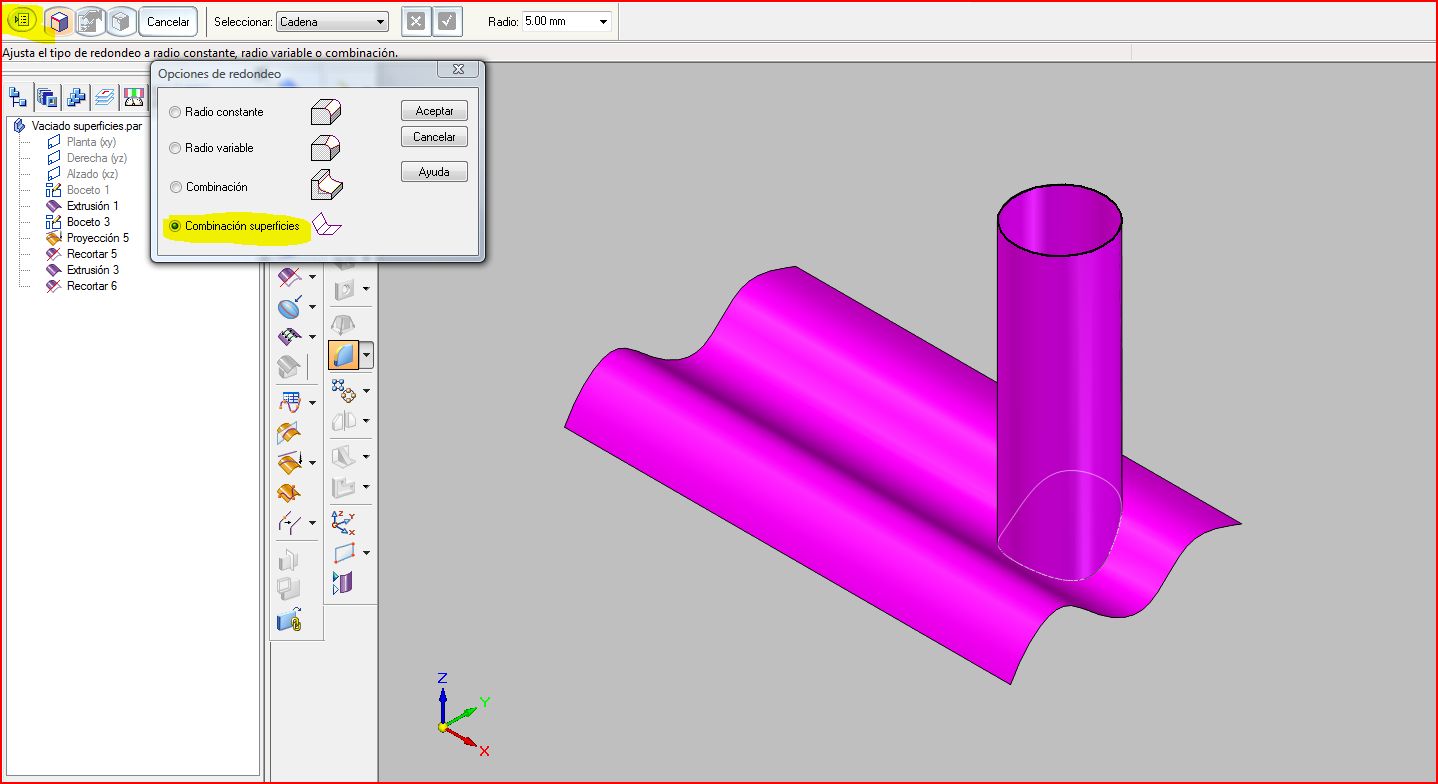The width and height of the screenshot is (1438, 784).
Task: Select the pattern feature tool icon
Action: [x=343, y=390]
